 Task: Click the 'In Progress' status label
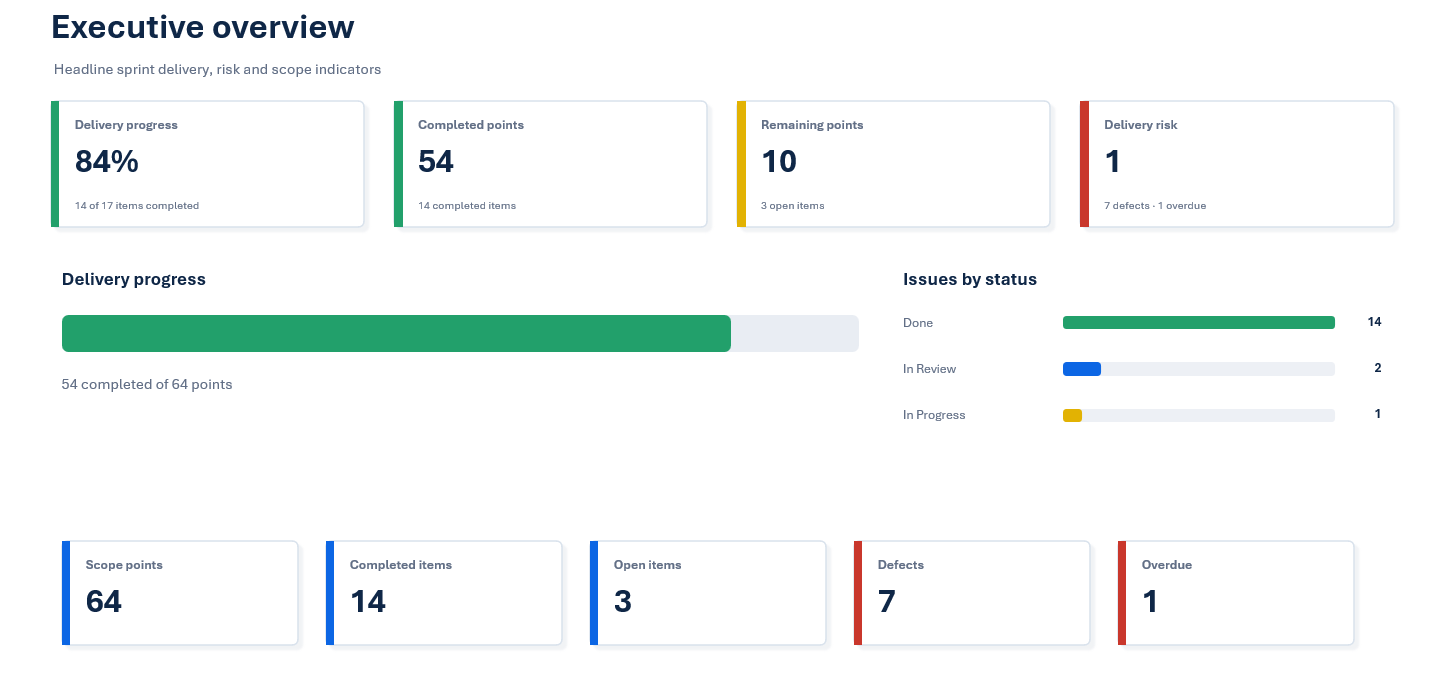tap(934, 415)
